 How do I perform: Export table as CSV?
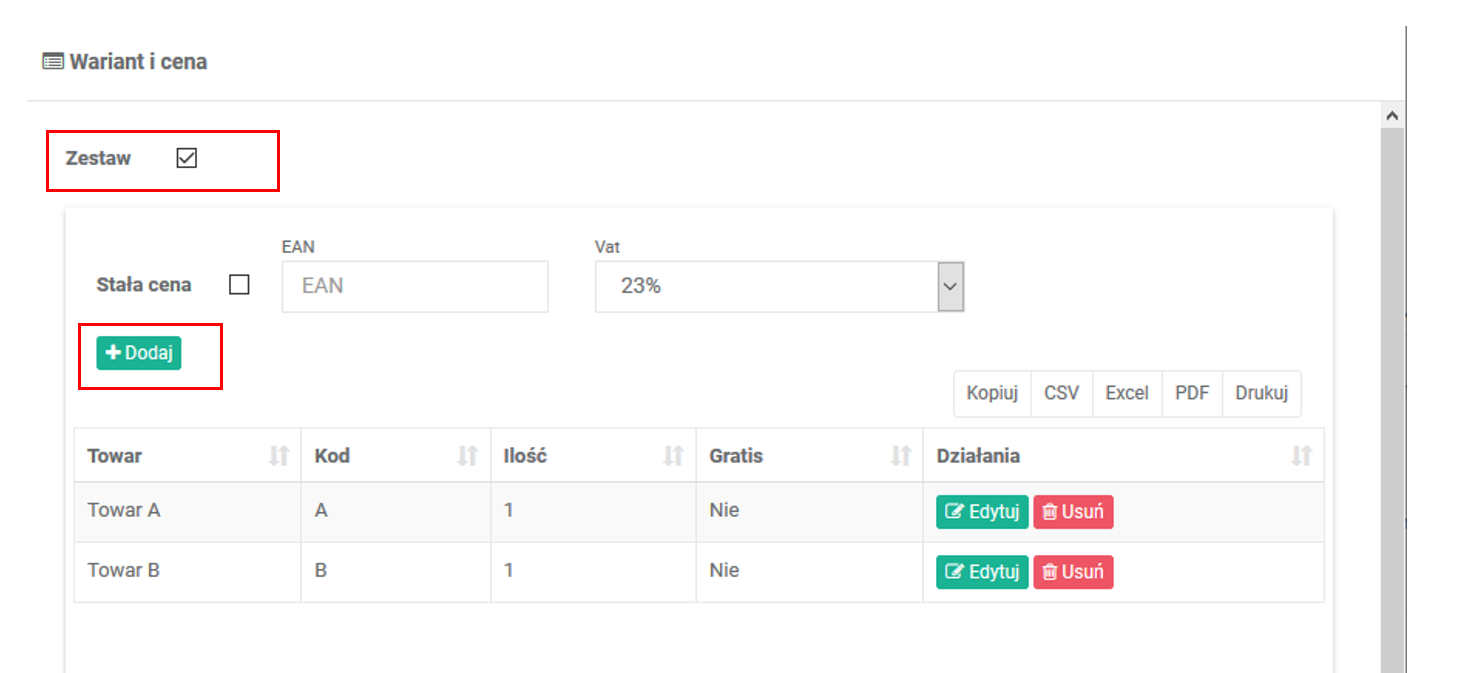[1062, 393]
